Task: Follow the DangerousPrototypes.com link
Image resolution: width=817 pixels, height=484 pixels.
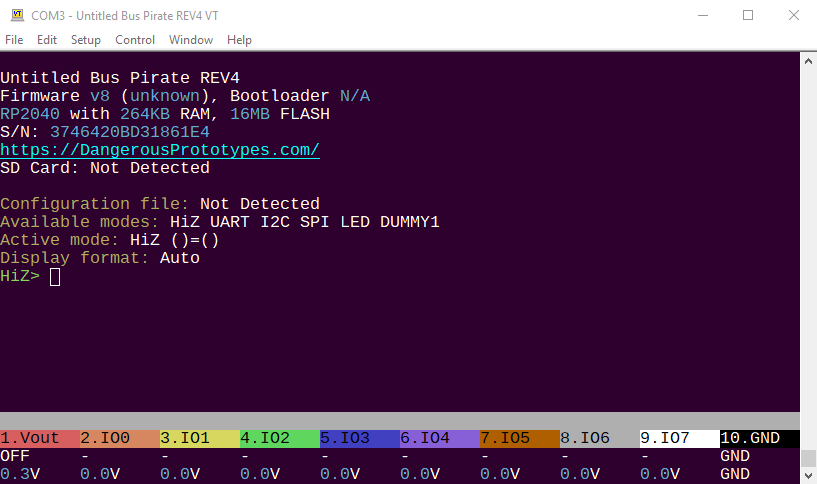Action: (160, 150)
